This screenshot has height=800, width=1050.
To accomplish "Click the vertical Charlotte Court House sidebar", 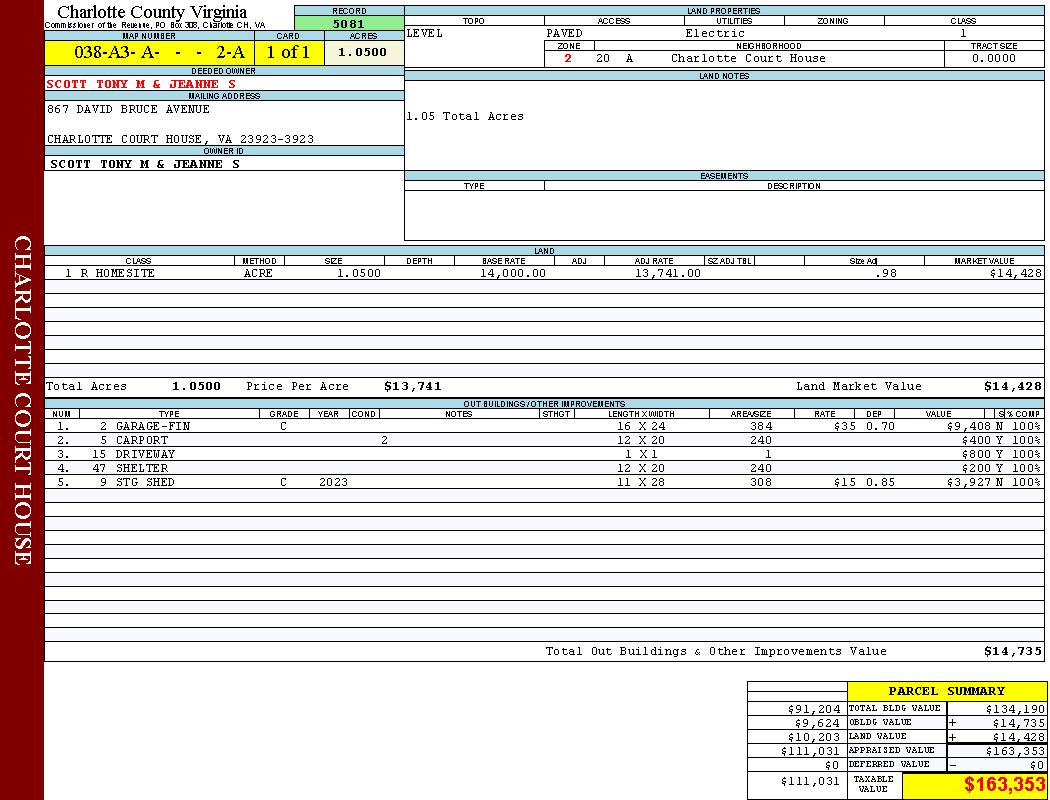I will pos(22,400).
